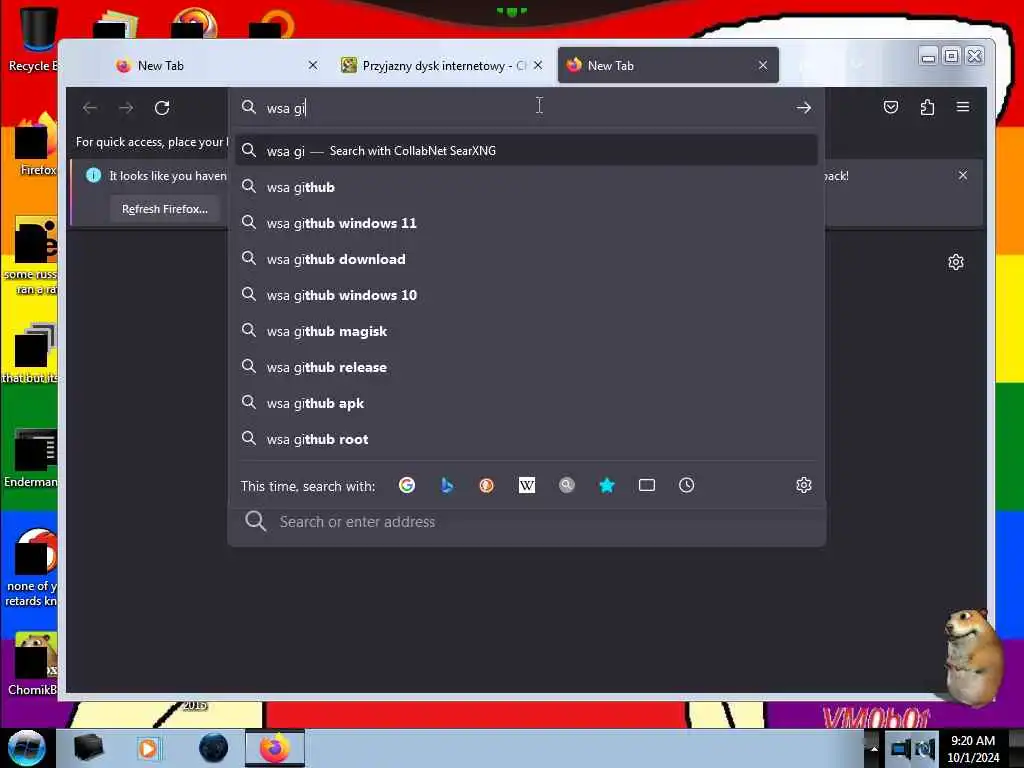Choose suggestion 'wsa github download'

pos(526,259)
